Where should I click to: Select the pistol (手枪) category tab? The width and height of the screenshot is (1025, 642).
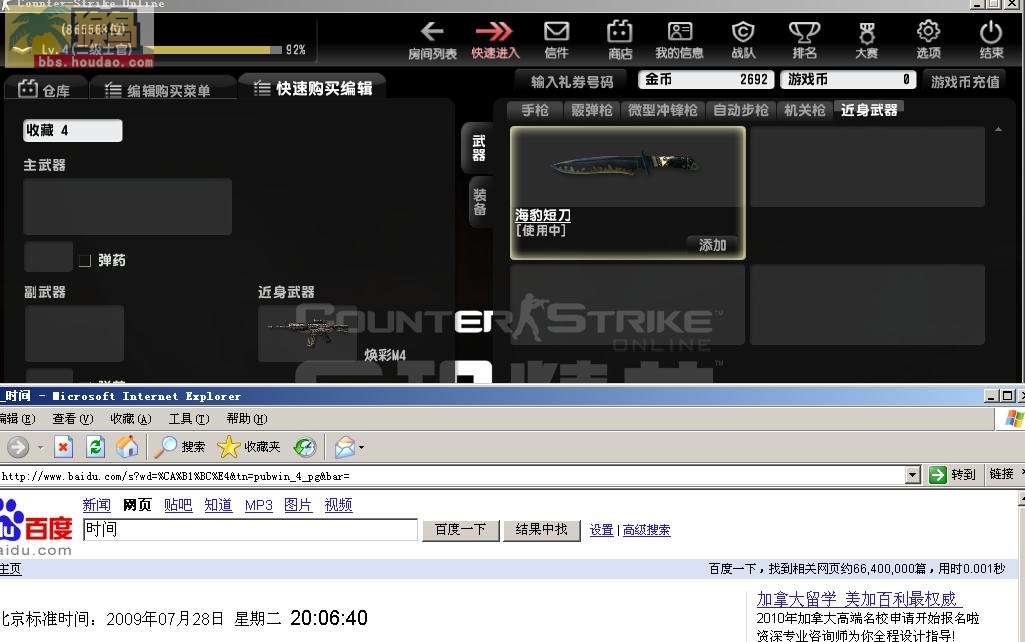(x=535, y=110)
